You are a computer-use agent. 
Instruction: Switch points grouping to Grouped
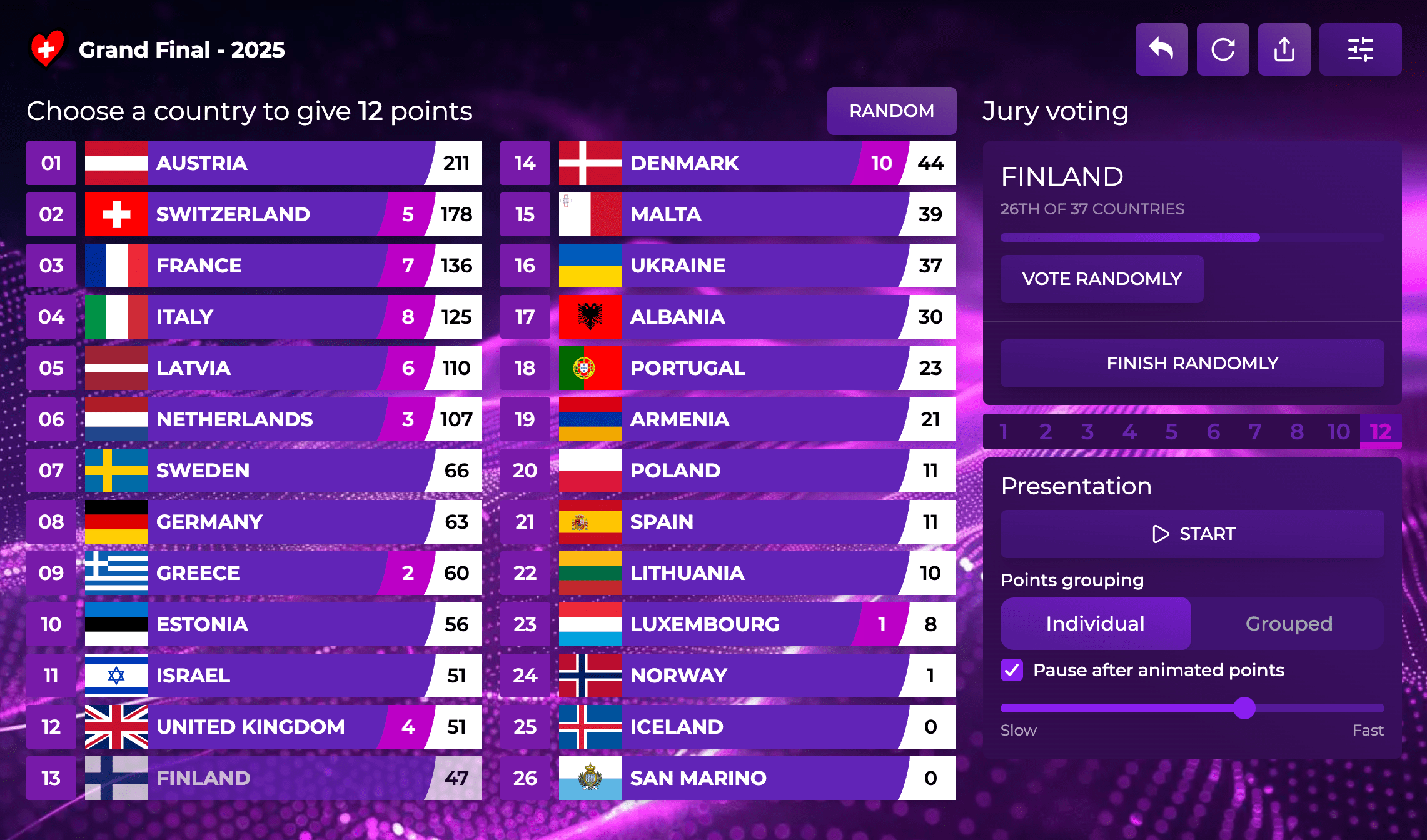tap(1289, 623)
